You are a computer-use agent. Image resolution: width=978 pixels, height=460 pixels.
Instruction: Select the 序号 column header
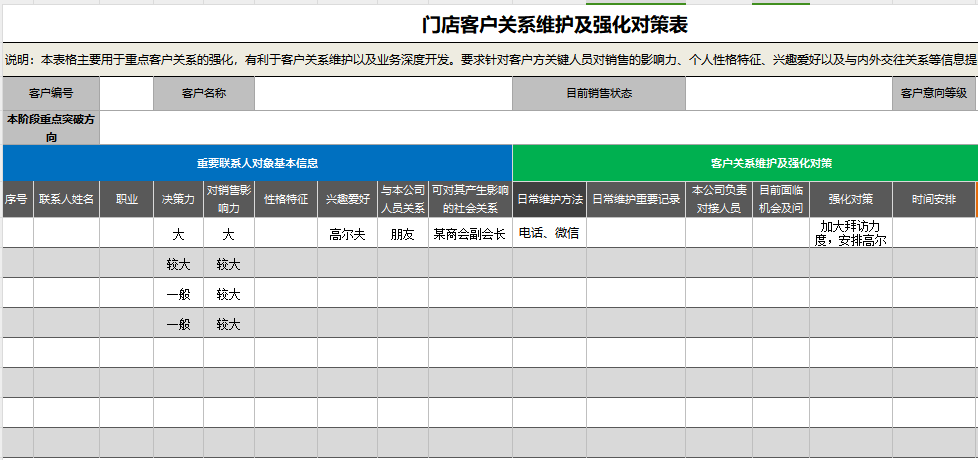point(17,200)
